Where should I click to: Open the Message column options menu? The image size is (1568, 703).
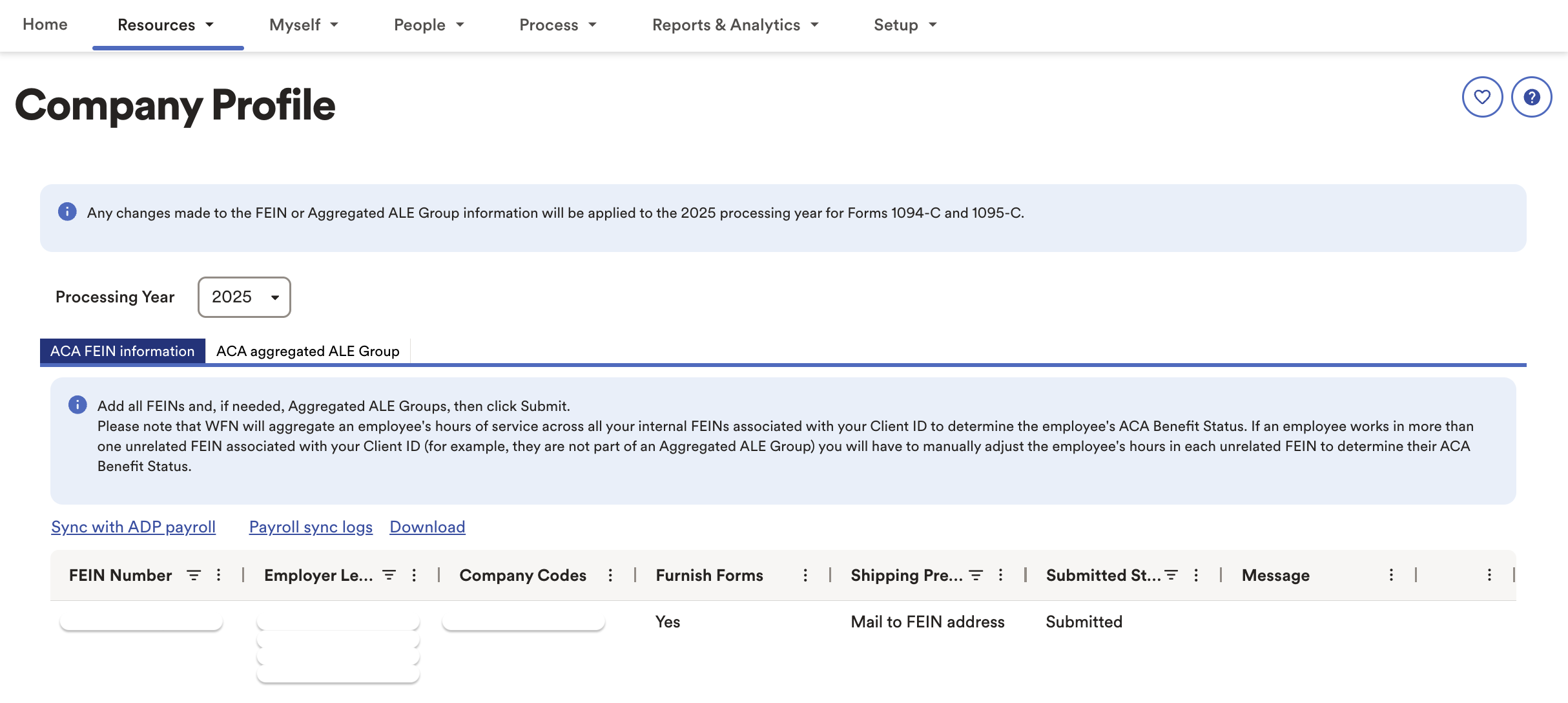[1390, 575]
